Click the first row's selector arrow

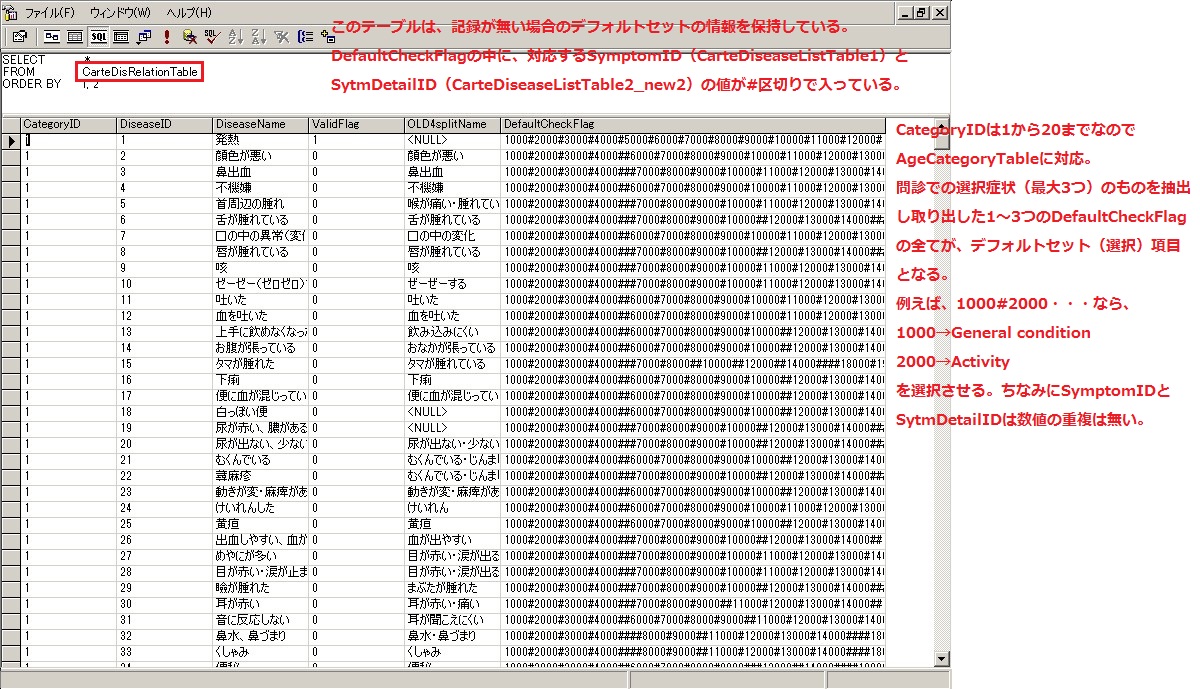coord(11,141)
